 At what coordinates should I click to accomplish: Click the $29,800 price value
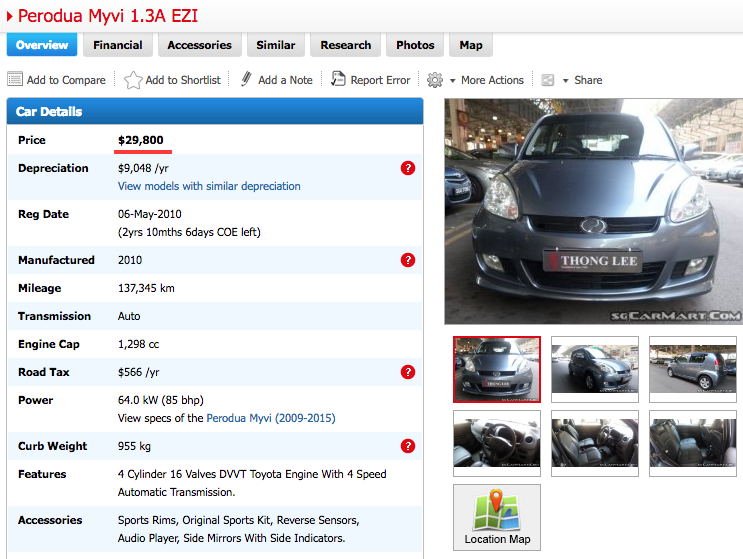(141, 140)
